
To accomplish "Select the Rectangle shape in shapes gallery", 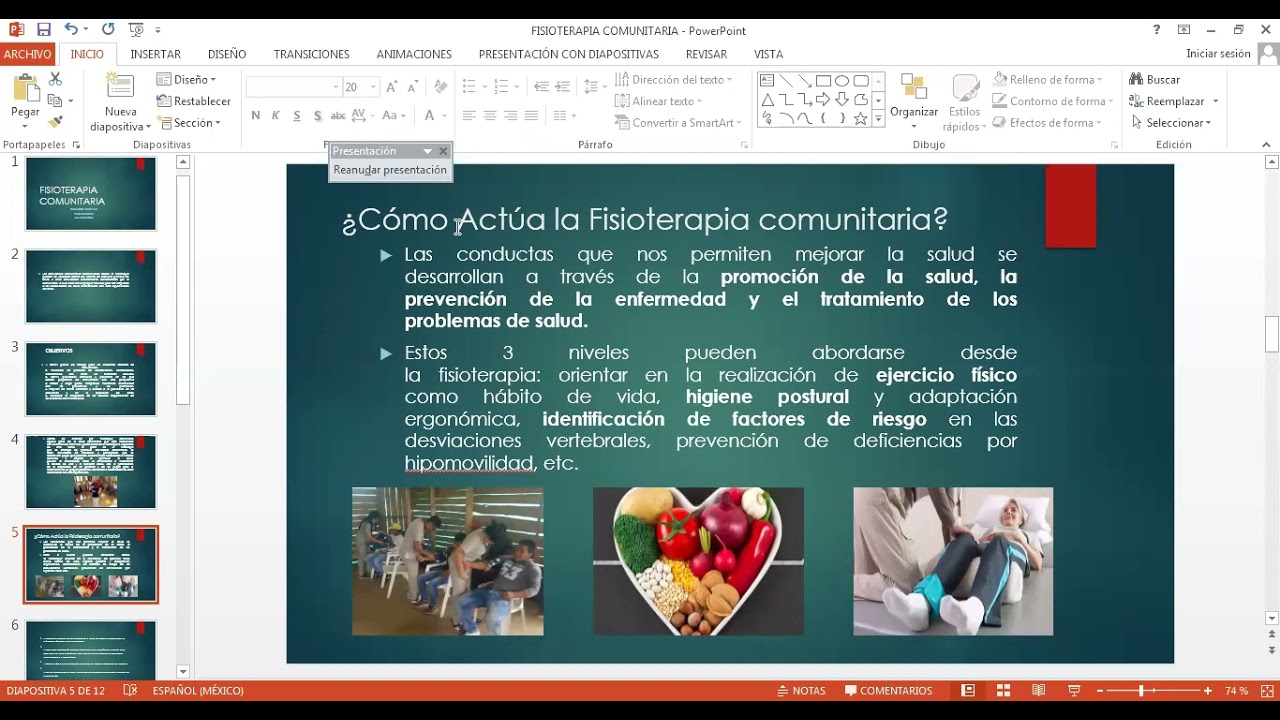I will click(x=823, y=81).
